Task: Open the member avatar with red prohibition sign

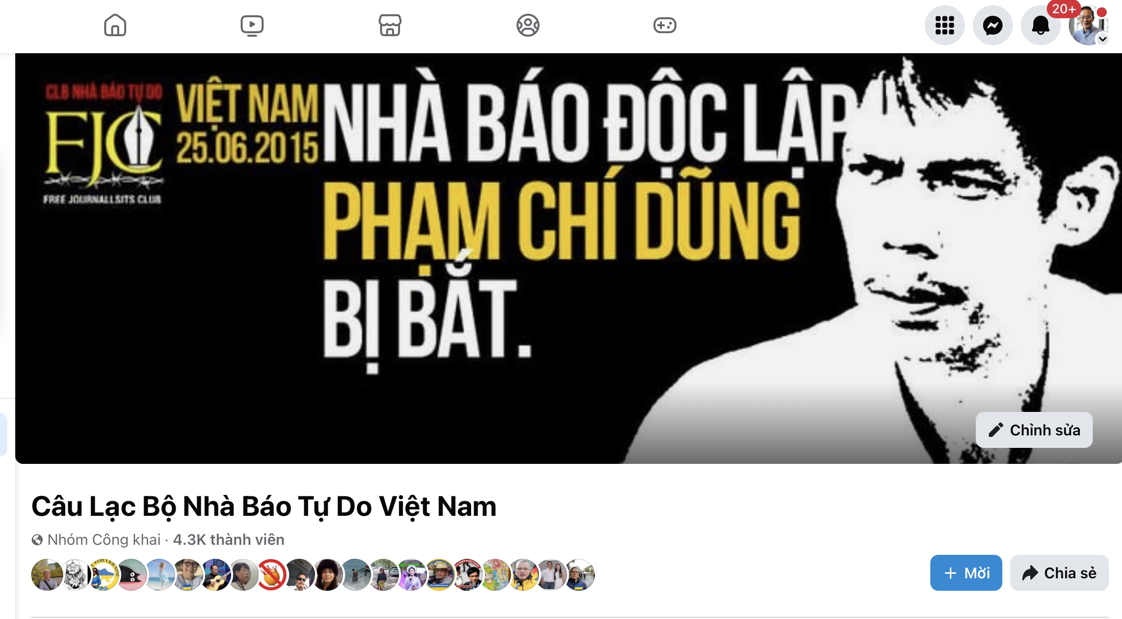Action: [x=272, y=575]
